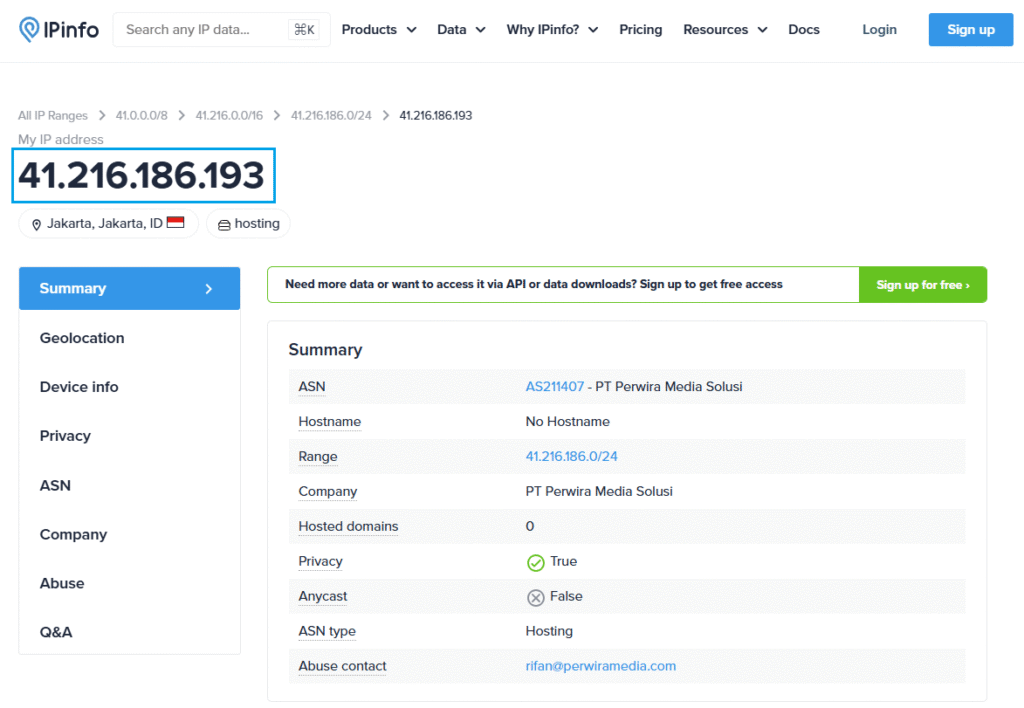
Task: Open the 41.216.0.0/16 breadcrumb link
Action: (229, 116)
